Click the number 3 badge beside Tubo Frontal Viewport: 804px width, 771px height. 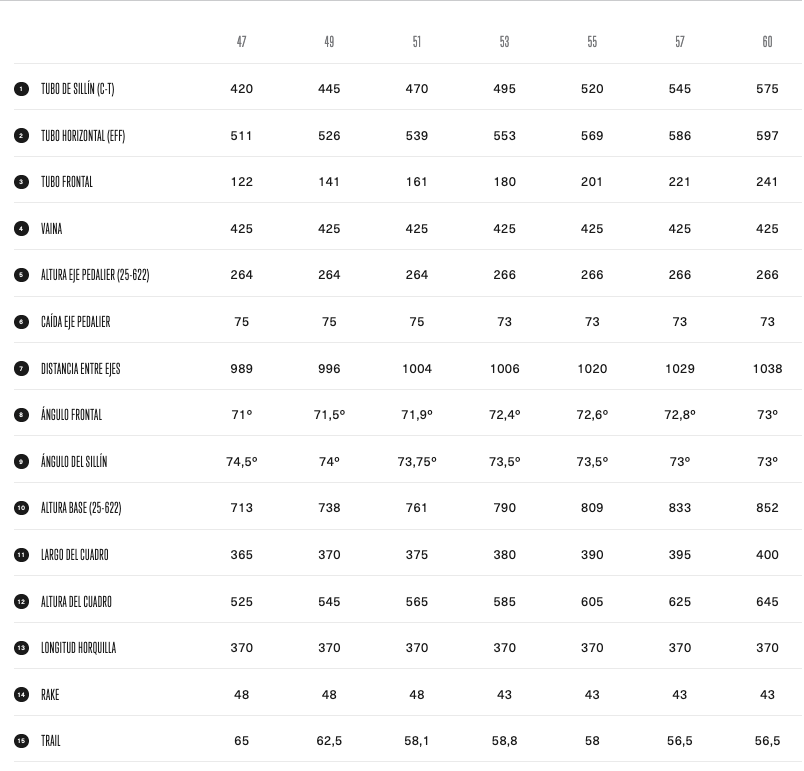21,182
